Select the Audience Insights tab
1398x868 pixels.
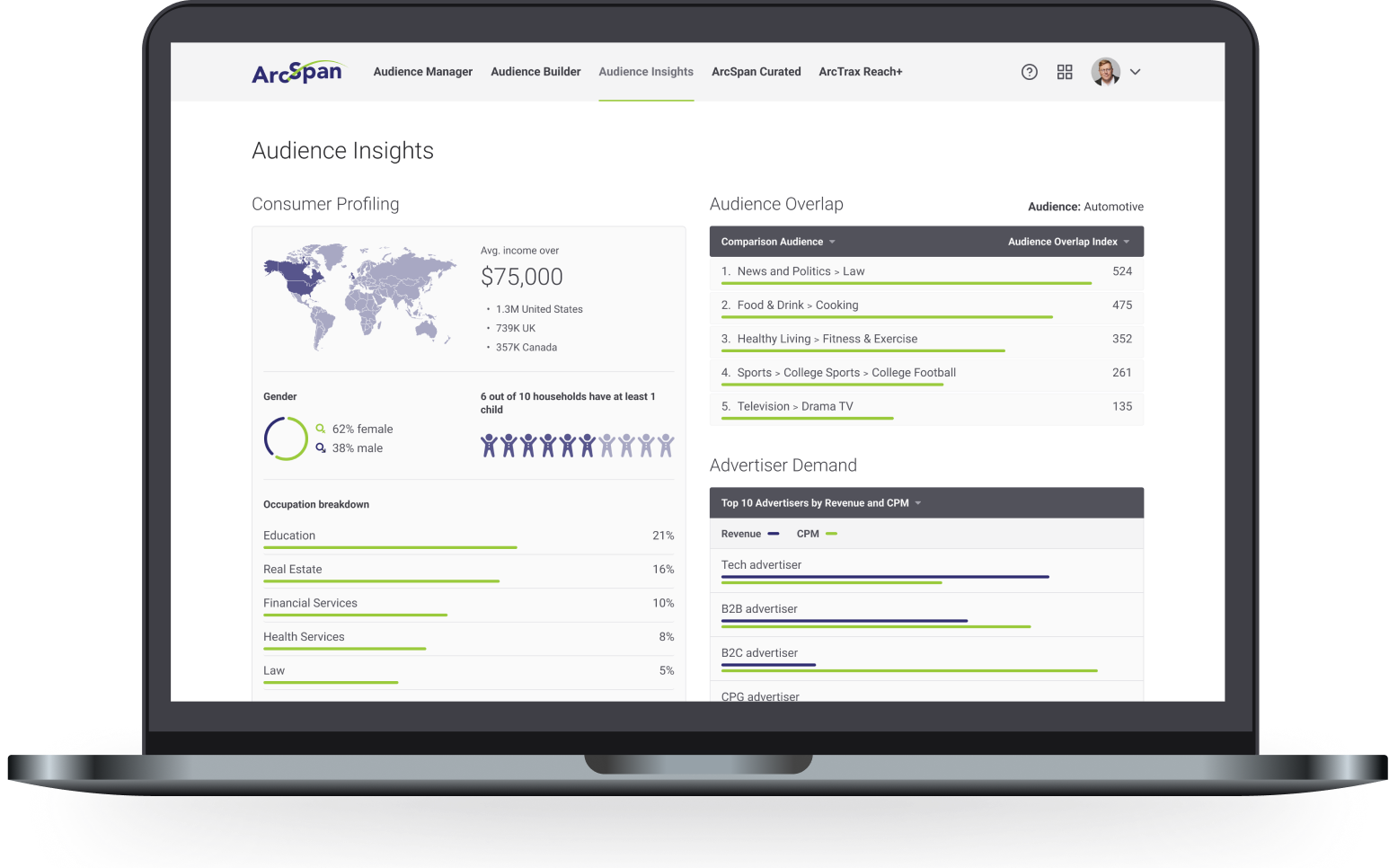(x=646, y=72)
